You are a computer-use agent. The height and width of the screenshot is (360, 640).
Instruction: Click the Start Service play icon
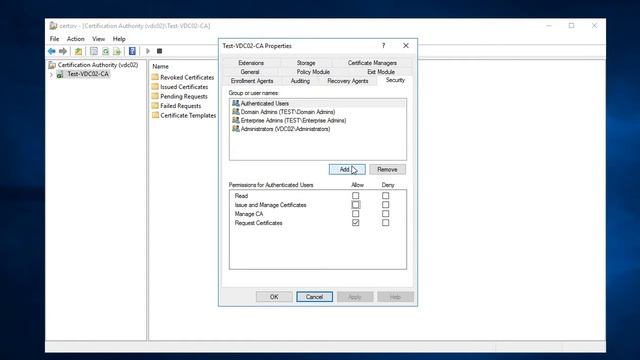(x=148, y=51)
